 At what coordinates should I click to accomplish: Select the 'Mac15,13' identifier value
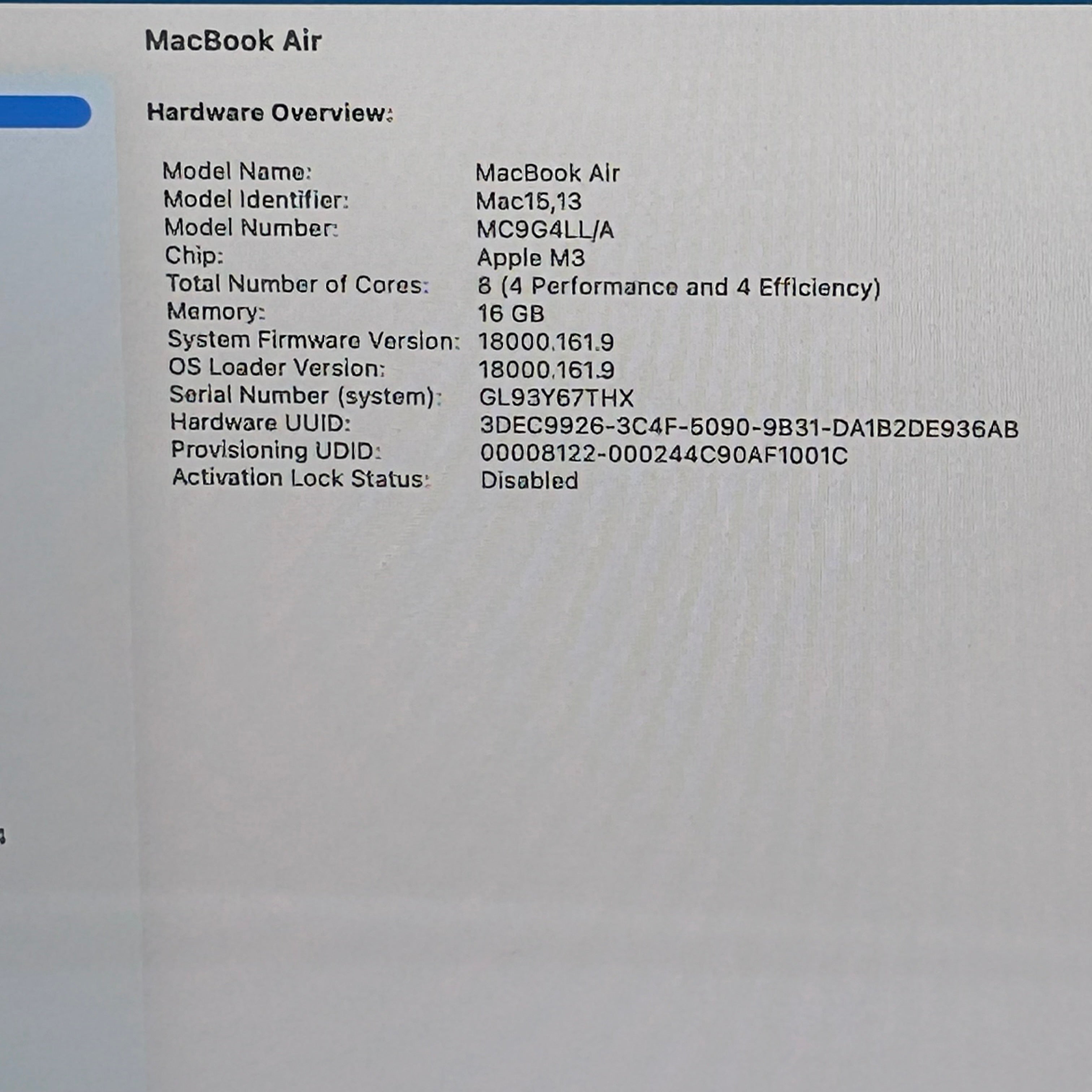click(x=528, y=201)
